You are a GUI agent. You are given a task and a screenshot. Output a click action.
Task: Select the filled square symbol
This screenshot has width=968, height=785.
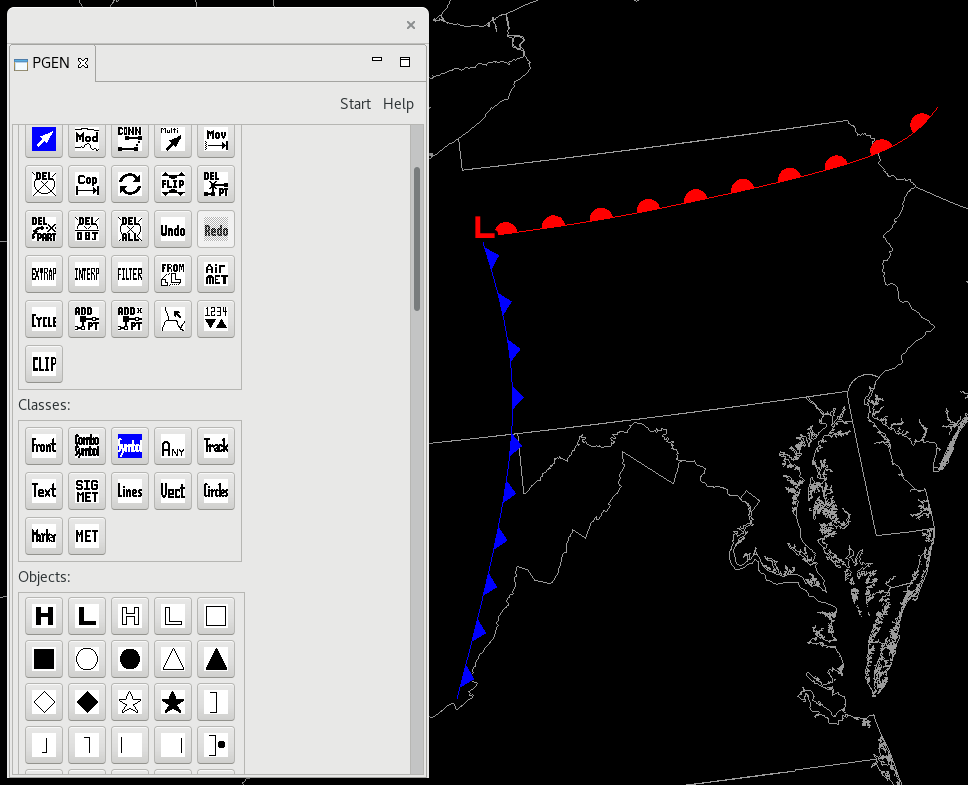click(44, 659)
